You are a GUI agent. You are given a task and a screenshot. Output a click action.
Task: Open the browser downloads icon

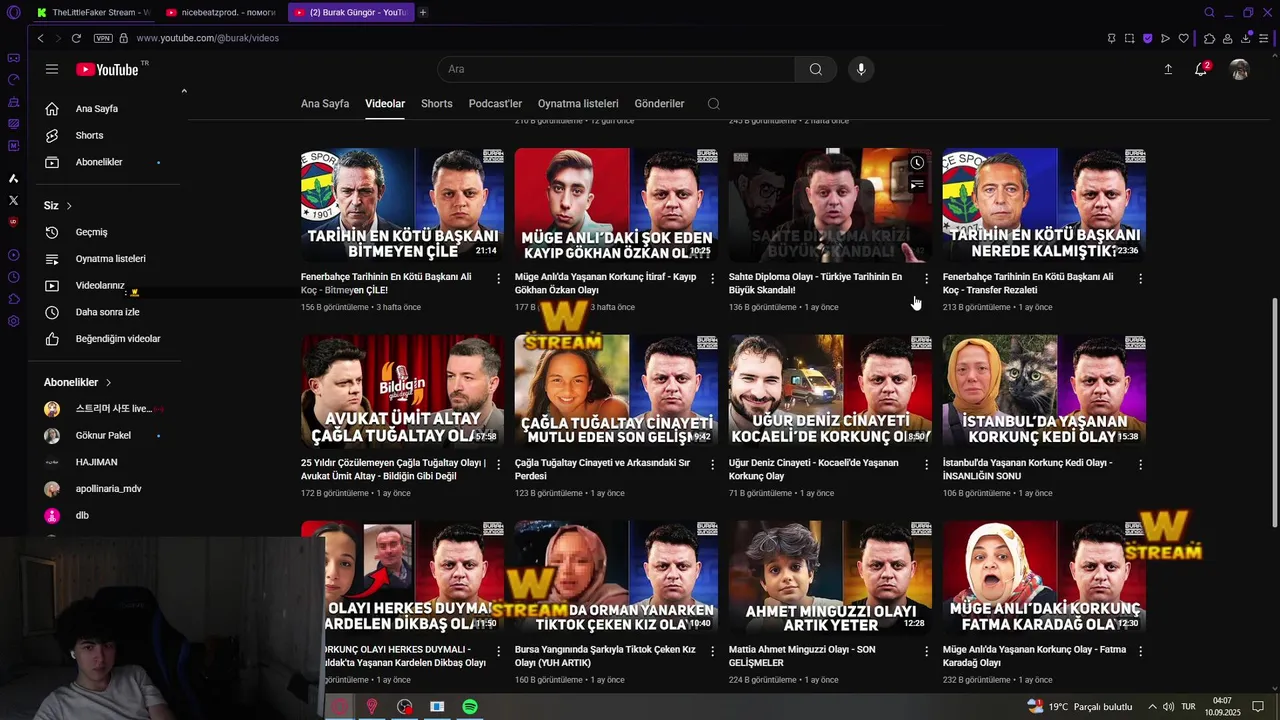tap(1246, 38)
